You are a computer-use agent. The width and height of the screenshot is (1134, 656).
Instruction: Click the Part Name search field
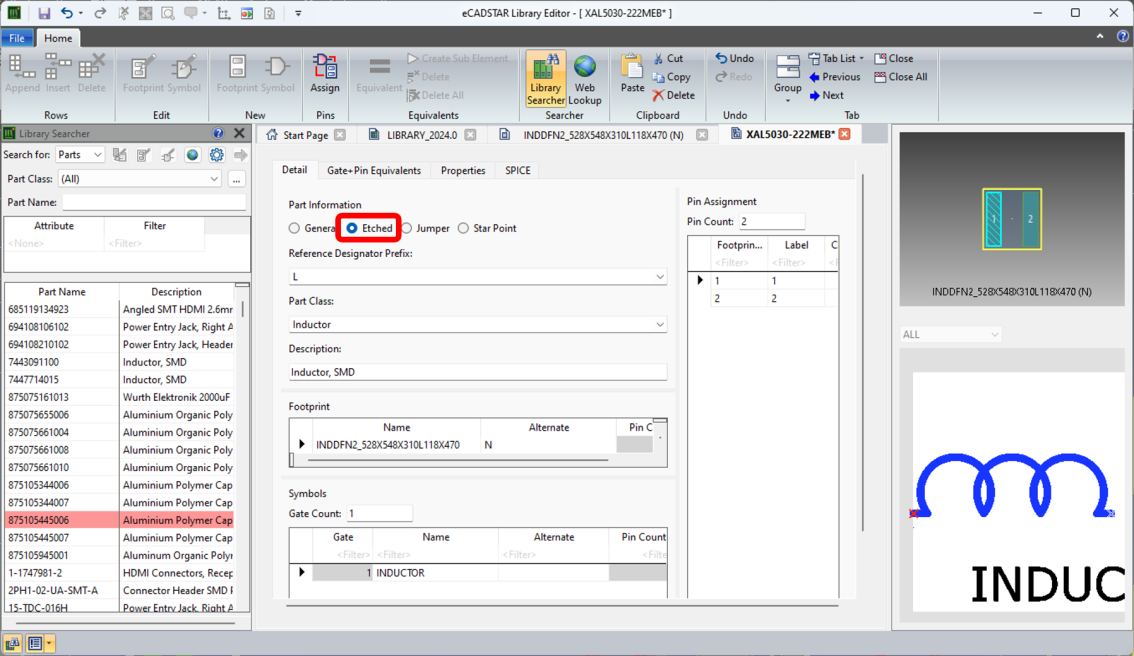coord(154,203)
